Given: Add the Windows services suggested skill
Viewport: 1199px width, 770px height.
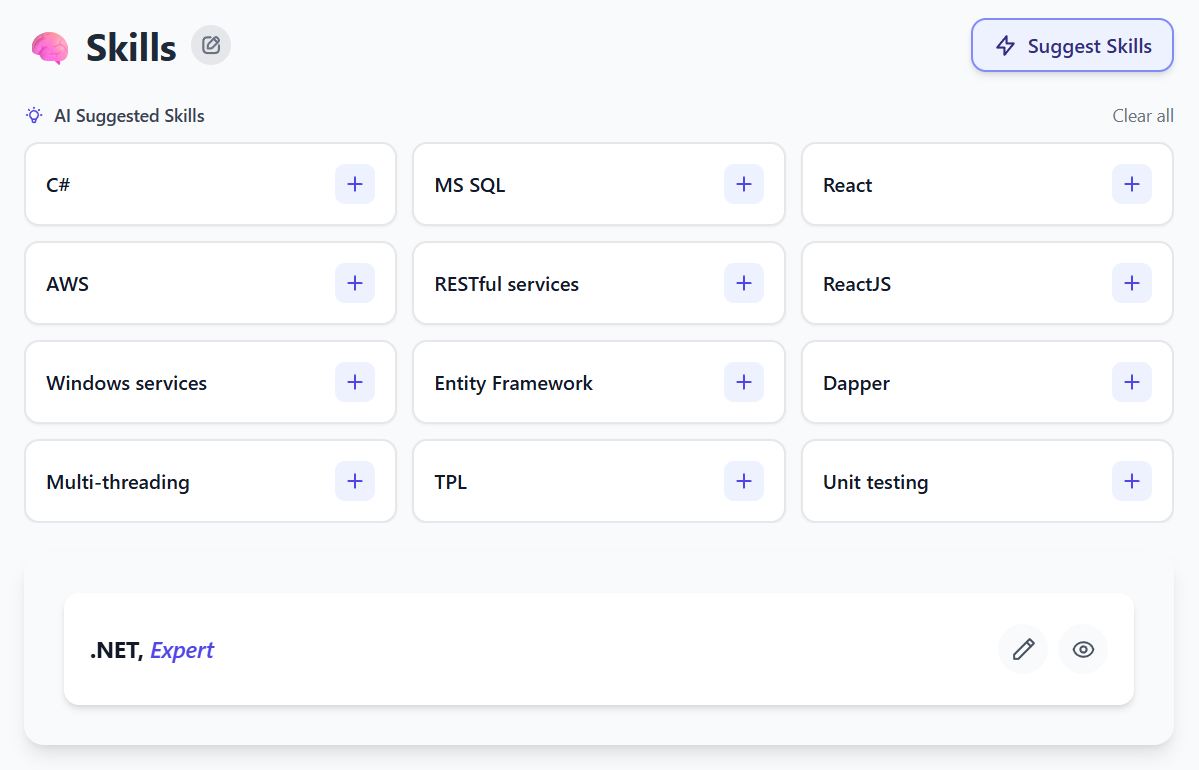Looking at the screenshot, I should tap(354, 382).
